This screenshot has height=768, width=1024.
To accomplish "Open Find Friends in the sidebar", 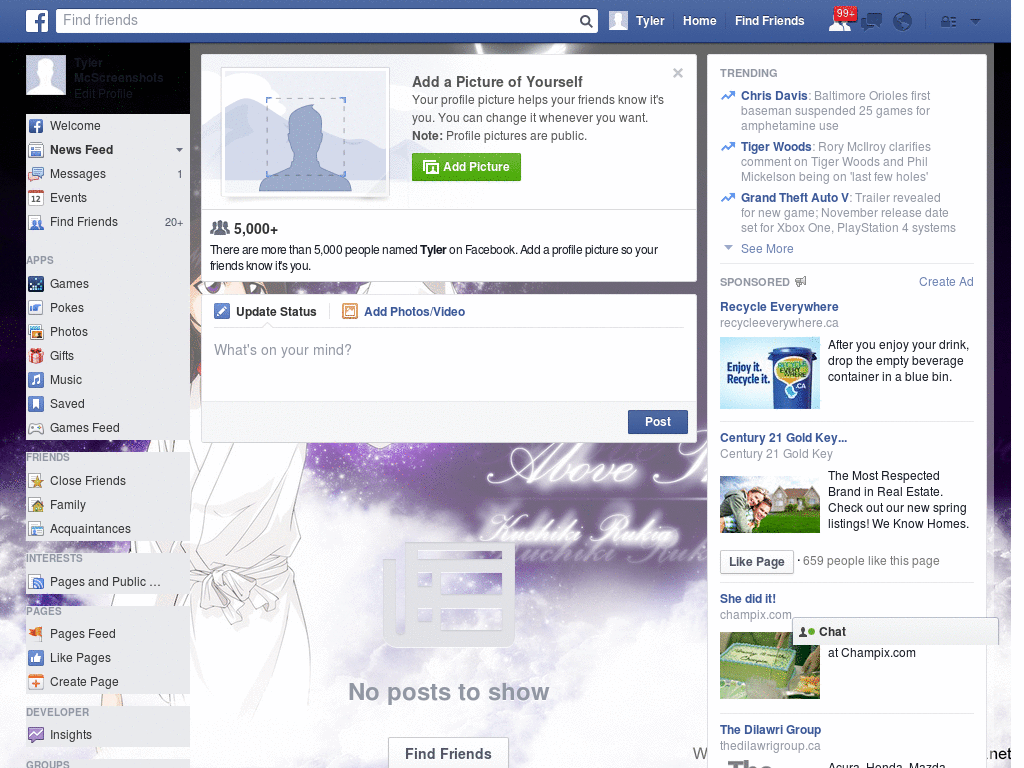I will point(108,222).
